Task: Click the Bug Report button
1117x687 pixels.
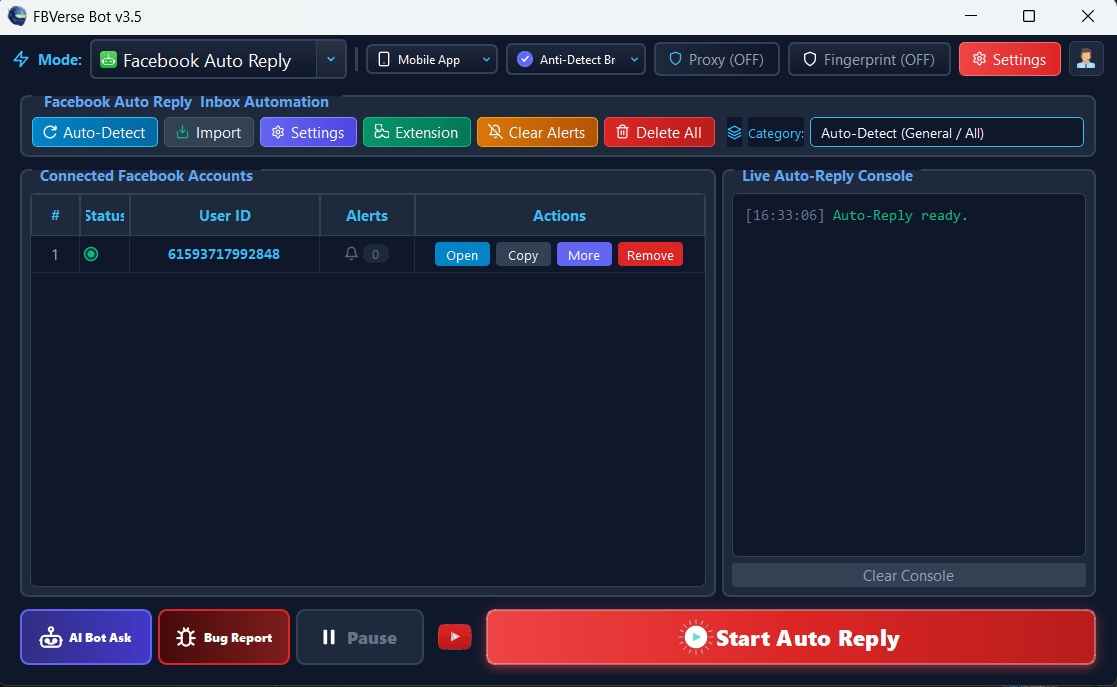Action: pyautogui.click(x=224, y=637)
